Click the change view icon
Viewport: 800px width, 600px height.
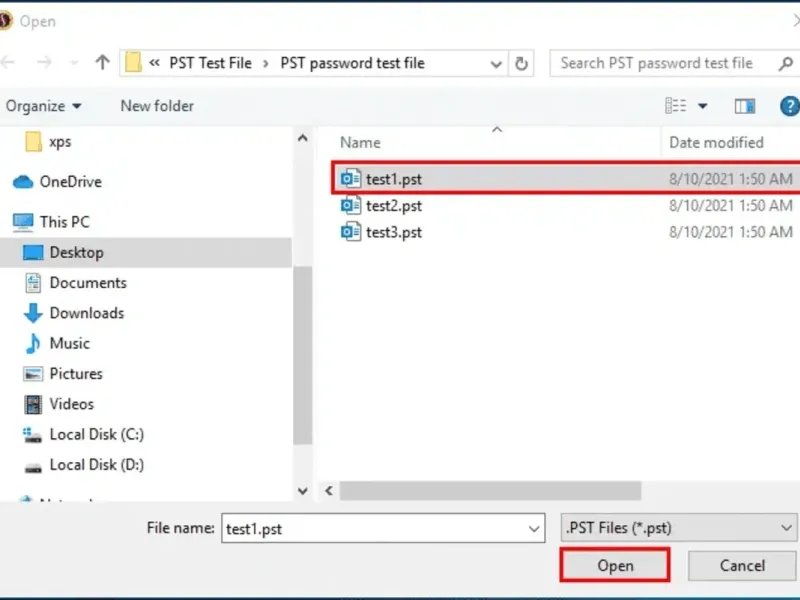(x=677, y=106)
